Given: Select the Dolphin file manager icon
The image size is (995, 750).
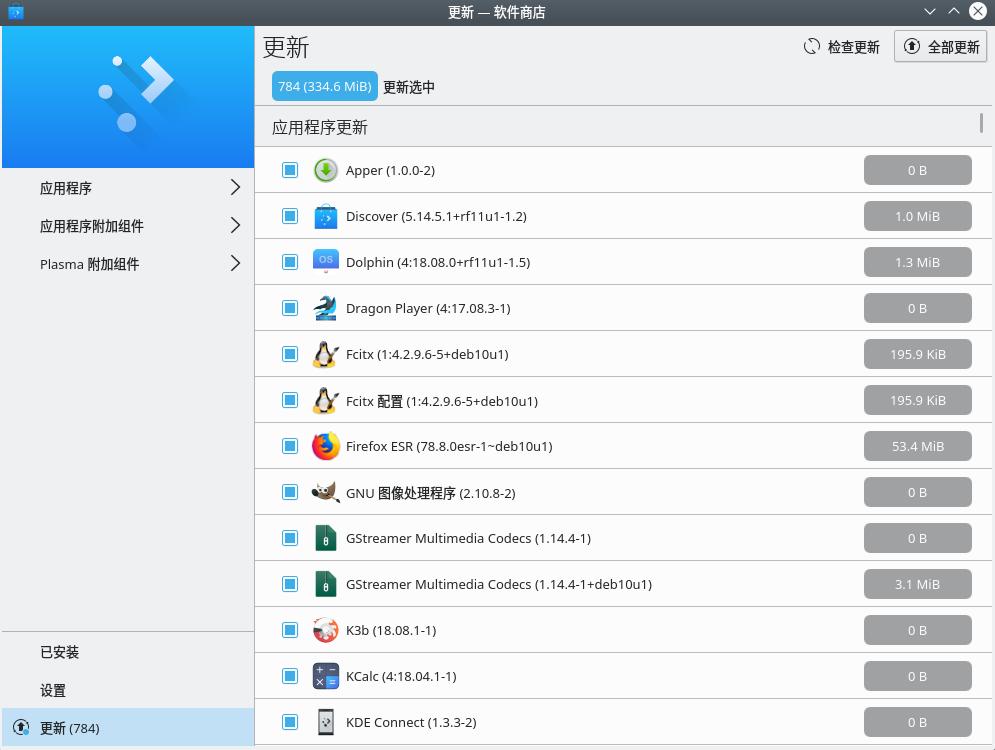Looking at the screenshot, I should 326,262.
